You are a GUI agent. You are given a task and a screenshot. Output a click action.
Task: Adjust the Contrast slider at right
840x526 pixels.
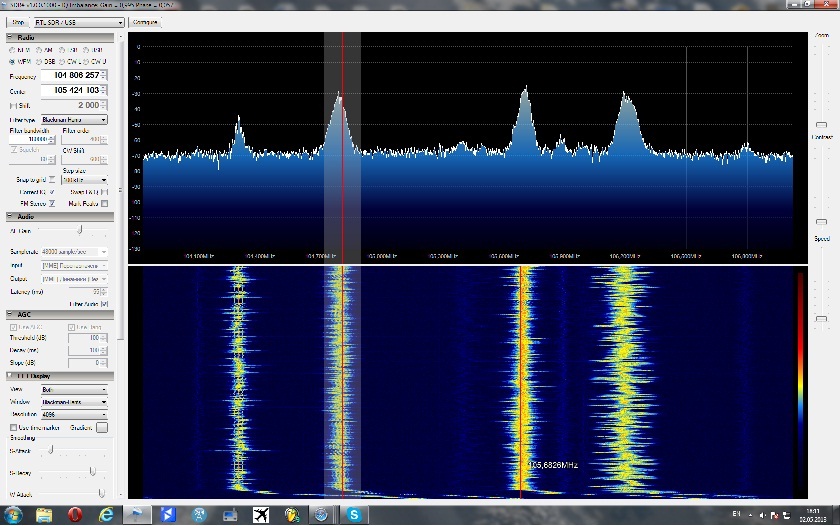[x=821, y=221]
